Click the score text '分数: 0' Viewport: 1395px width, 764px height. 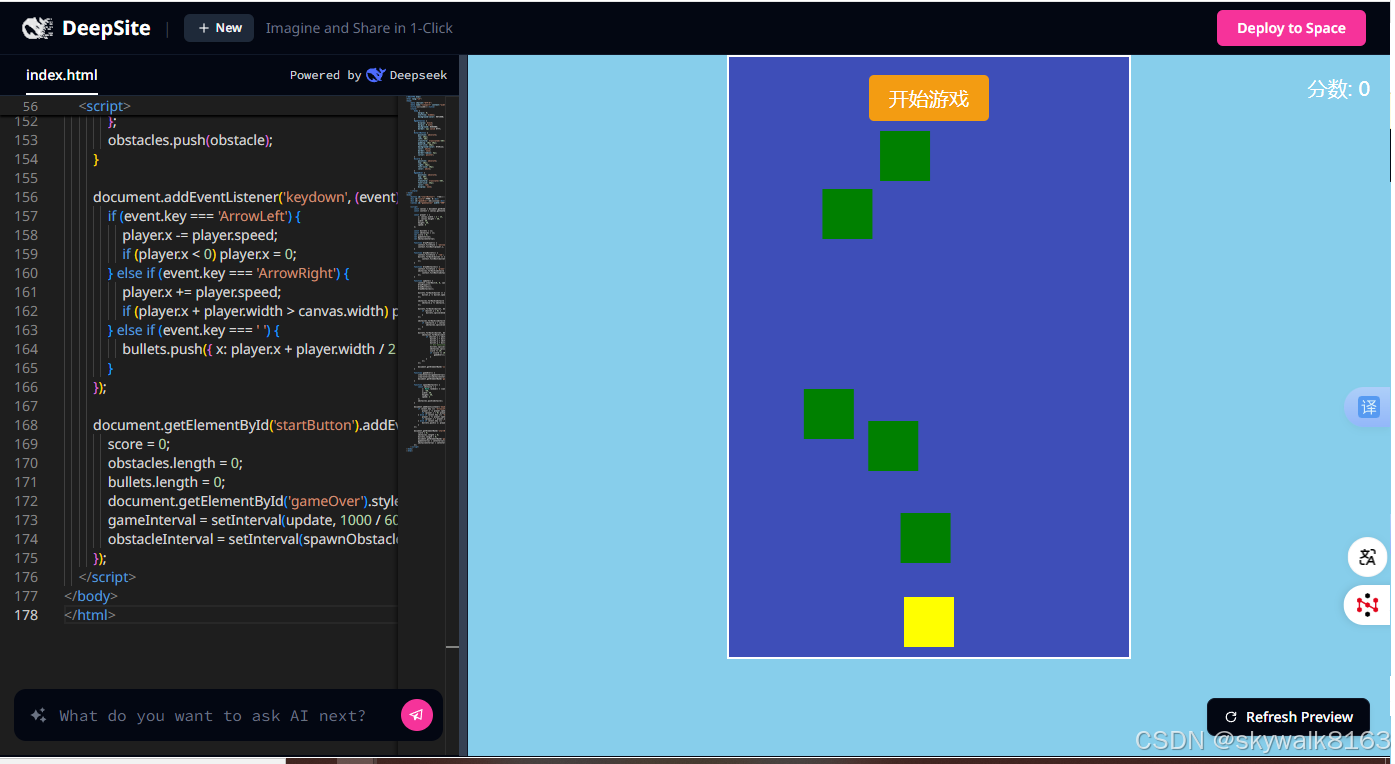pyautogui.click(x=1338, y=89)
